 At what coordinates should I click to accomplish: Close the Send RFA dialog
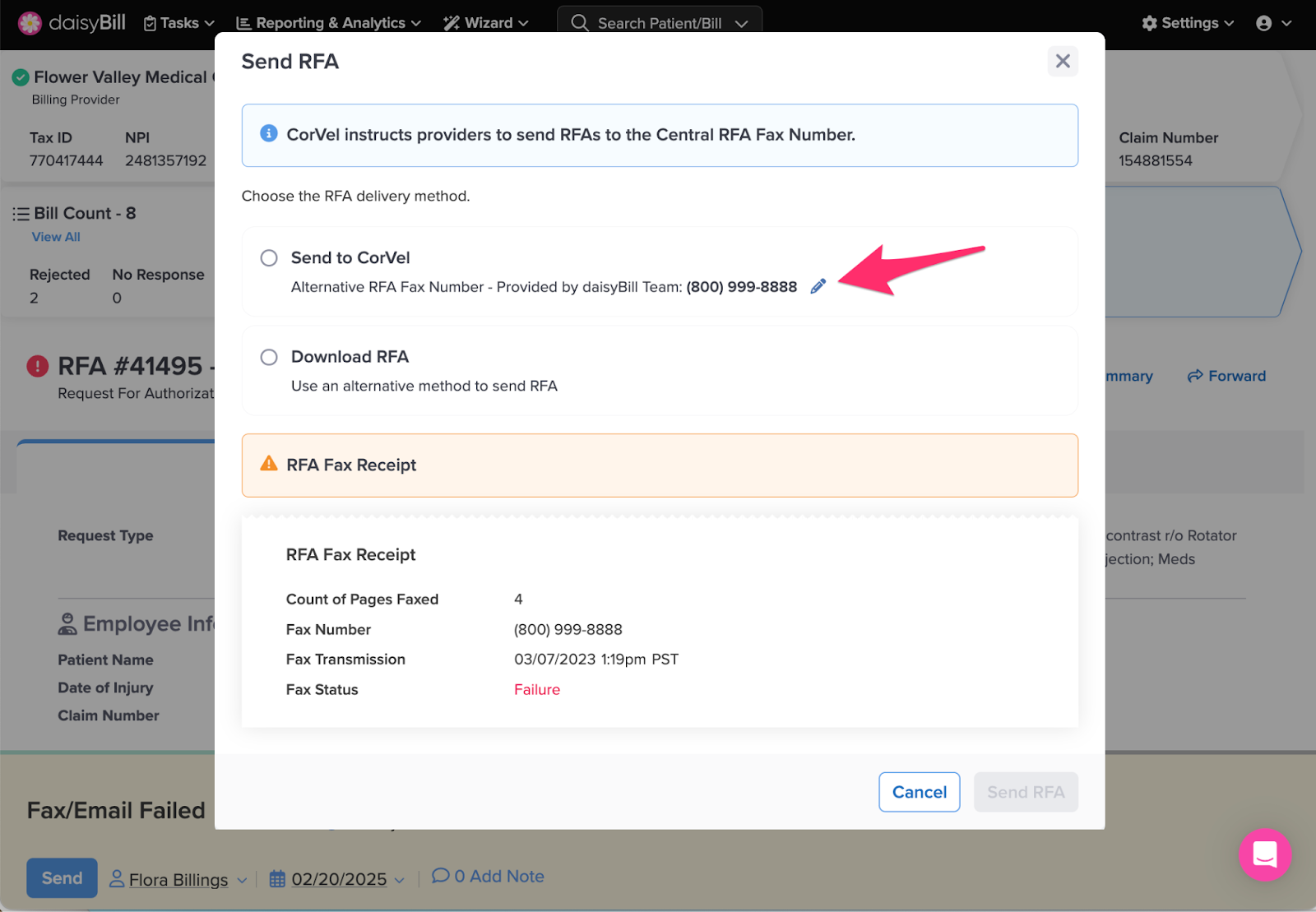pos(1063,61)
